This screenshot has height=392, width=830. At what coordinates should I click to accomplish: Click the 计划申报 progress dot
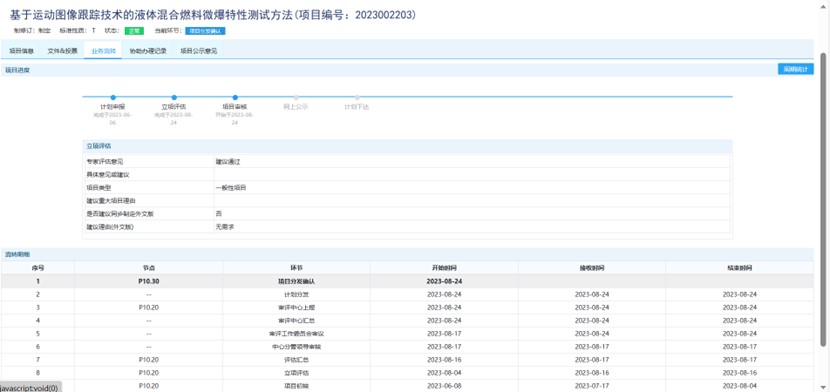[x=113, y=97]
